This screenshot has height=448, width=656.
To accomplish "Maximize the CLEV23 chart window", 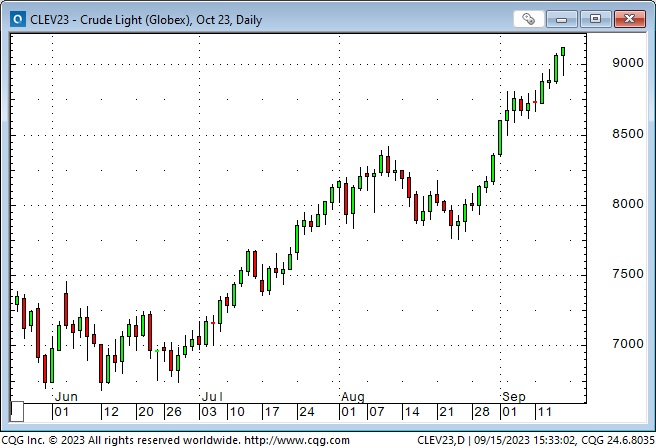I will [x=595, y=19].
